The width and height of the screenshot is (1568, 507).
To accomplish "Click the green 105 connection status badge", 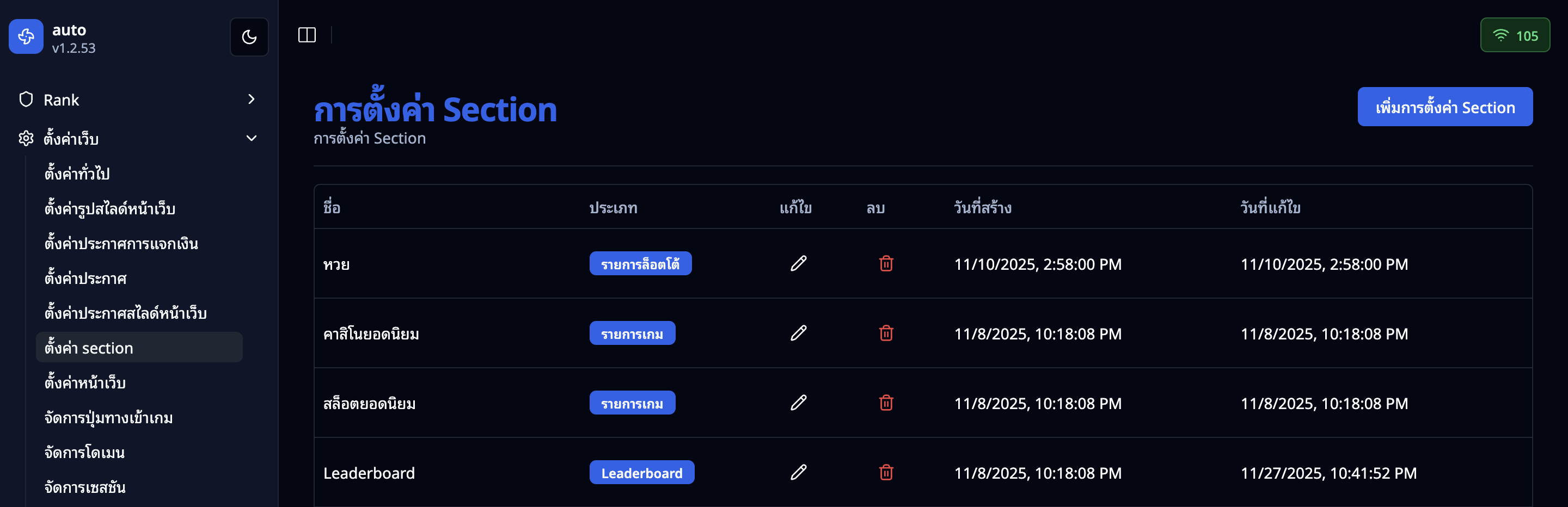I will point(1515,35).
